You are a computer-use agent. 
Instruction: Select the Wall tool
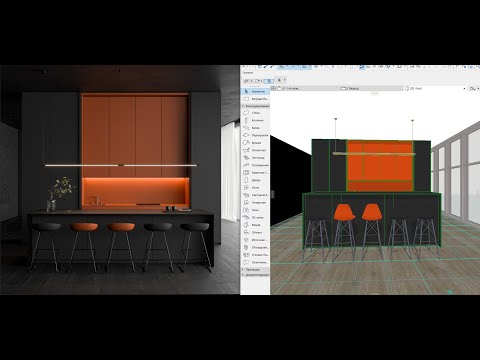coord(255,113)
